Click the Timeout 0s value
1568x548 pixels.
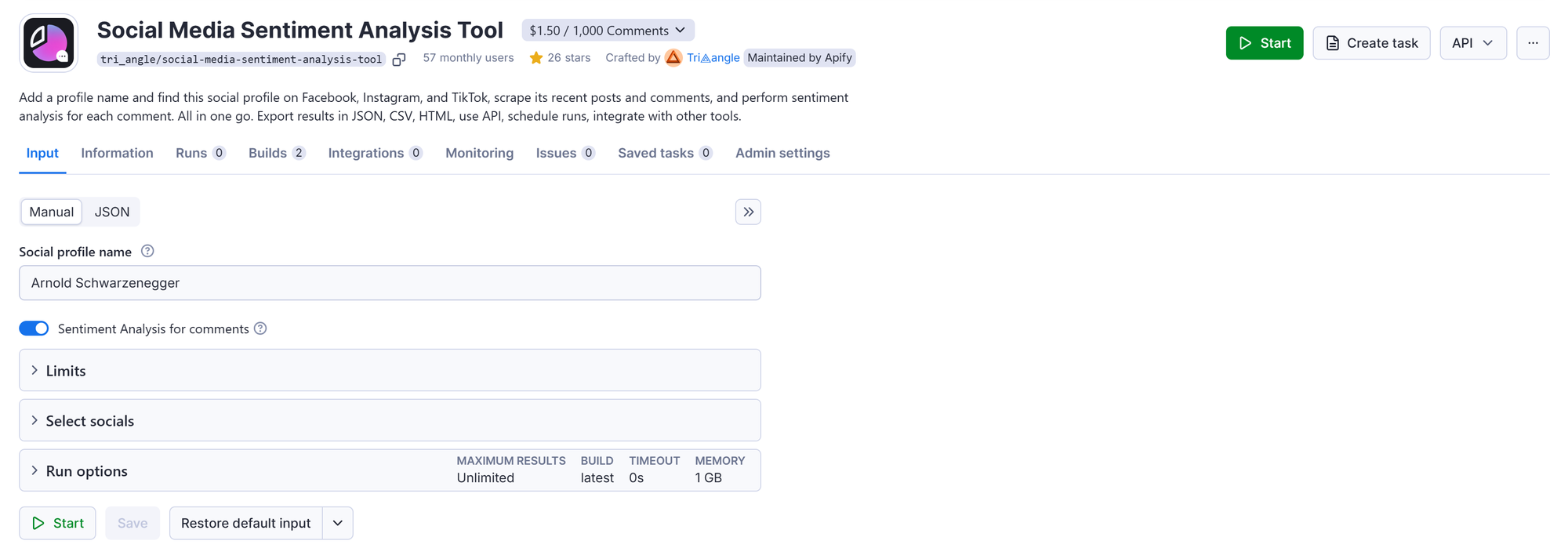(636, 478)
